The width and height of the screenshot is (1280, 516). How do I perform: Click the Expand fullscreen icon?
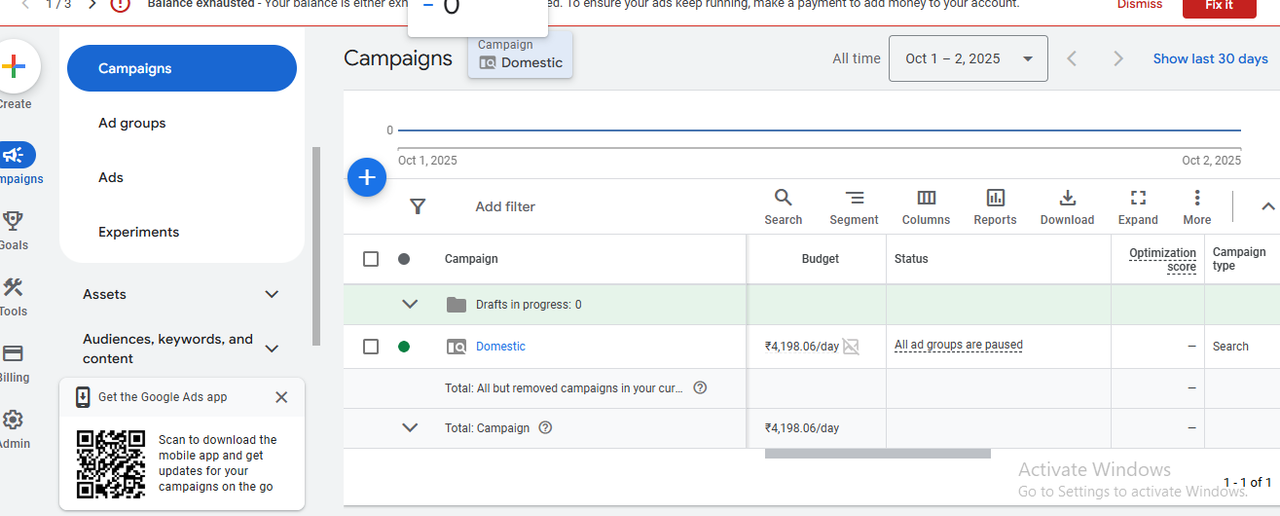point(1138,197)
